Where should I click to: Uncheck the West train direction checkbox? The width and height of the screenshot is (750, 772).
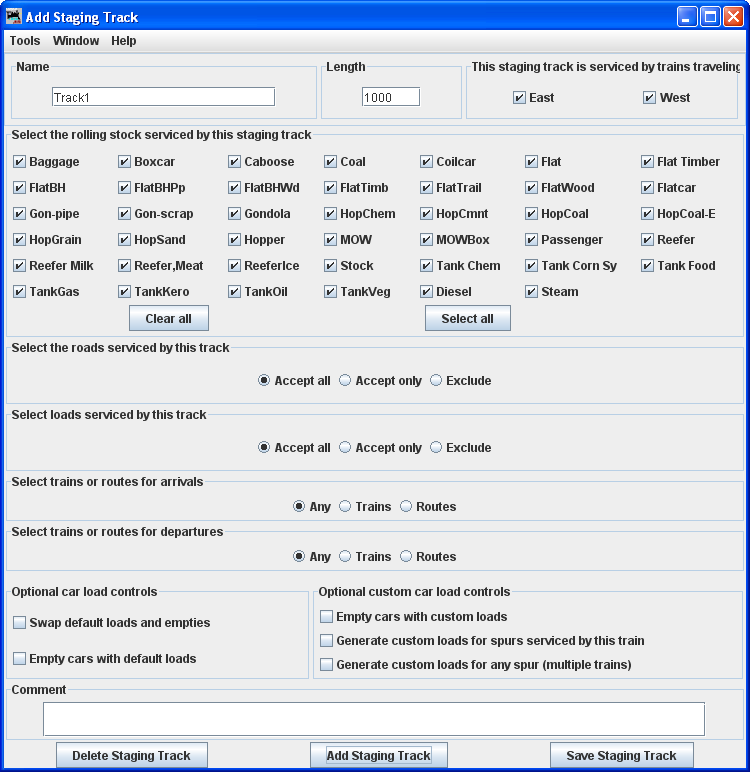click(x=649, y=98)
